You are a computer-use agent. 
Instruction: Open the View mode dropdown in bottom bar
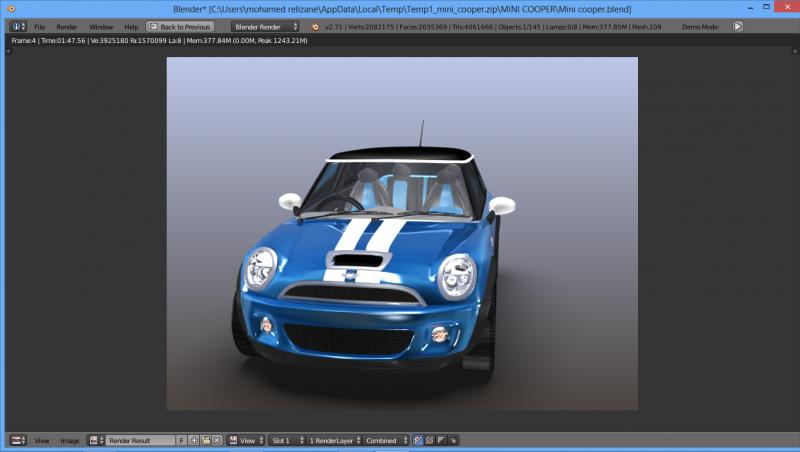pyautogui.click(x=246, y=440)
